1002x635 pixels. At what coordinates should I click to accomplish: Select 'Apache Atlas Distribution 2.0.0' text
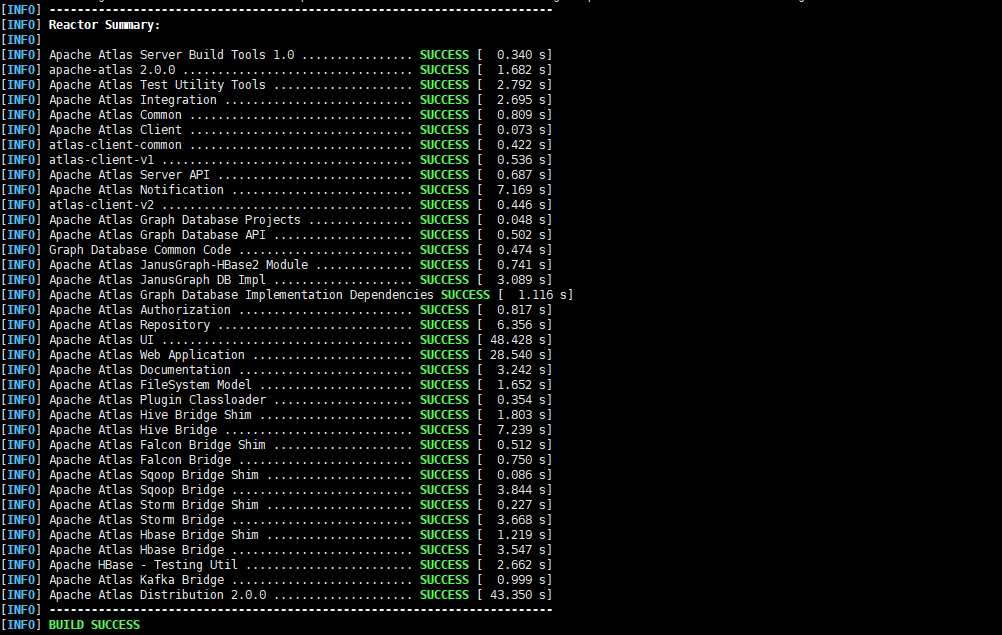[x=157, y=595]
